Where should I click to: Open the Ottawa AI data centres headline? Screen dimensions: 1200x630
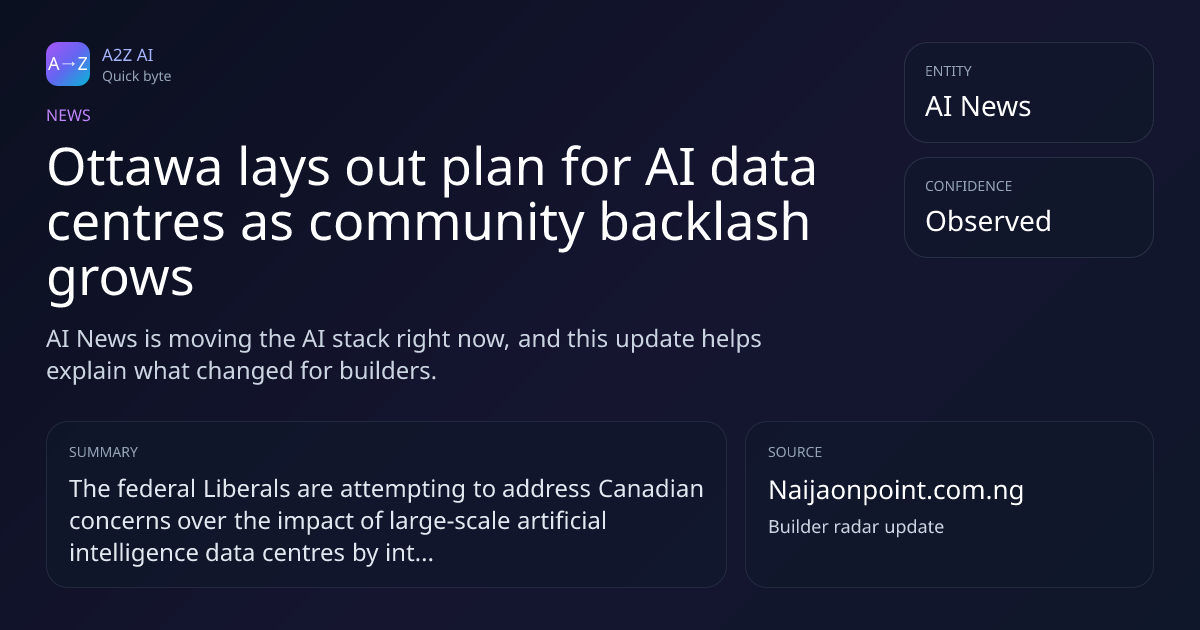(432, 223)
